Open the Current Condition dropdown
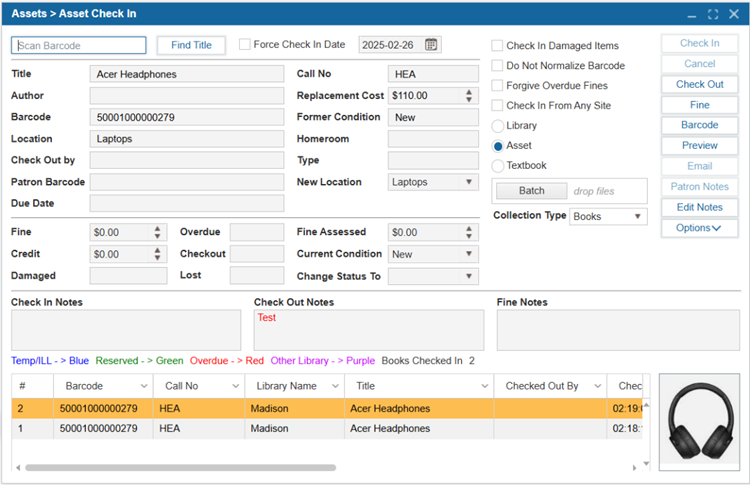The height and width of the screenshot is (485, 750). click(469, 254)
